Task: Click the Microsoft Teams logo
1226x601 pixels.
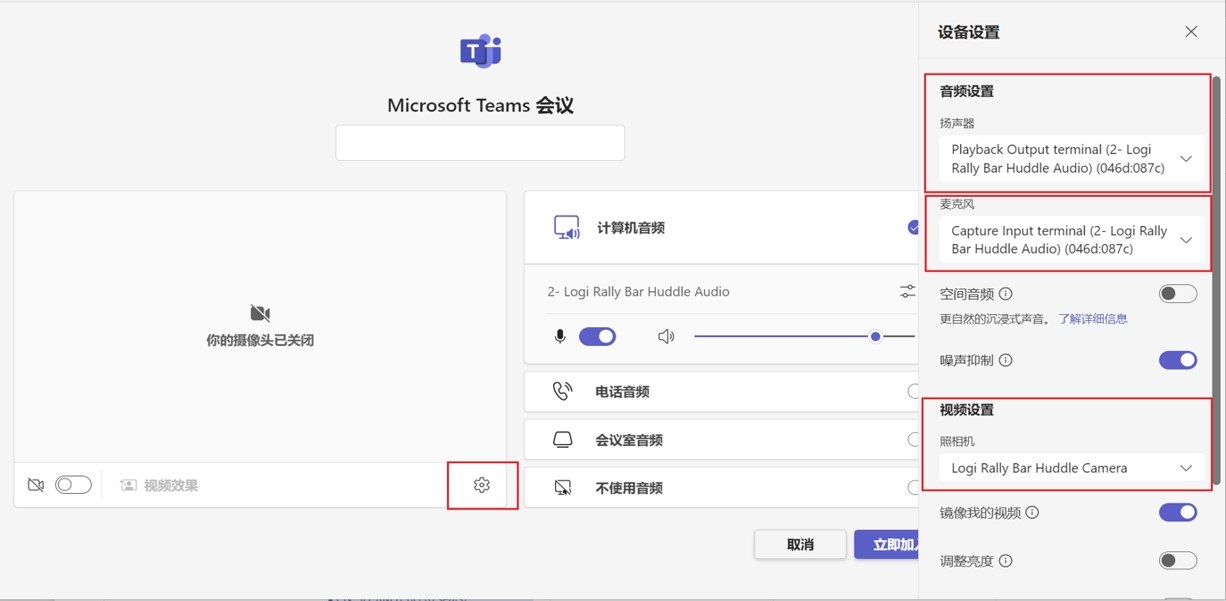Action: point(480,51)
